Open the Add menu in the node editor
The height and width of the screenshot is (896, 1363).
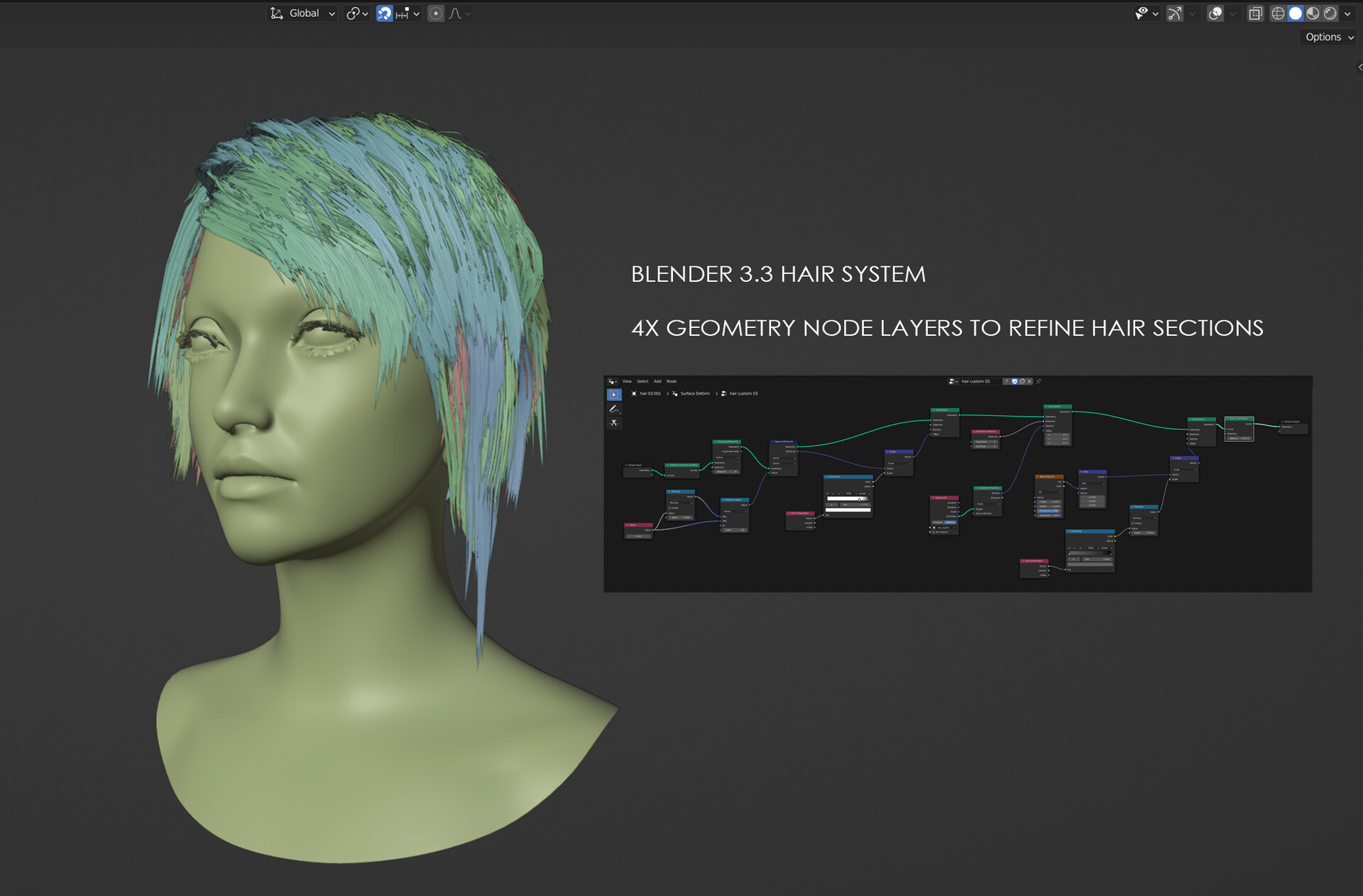[657, 381]
